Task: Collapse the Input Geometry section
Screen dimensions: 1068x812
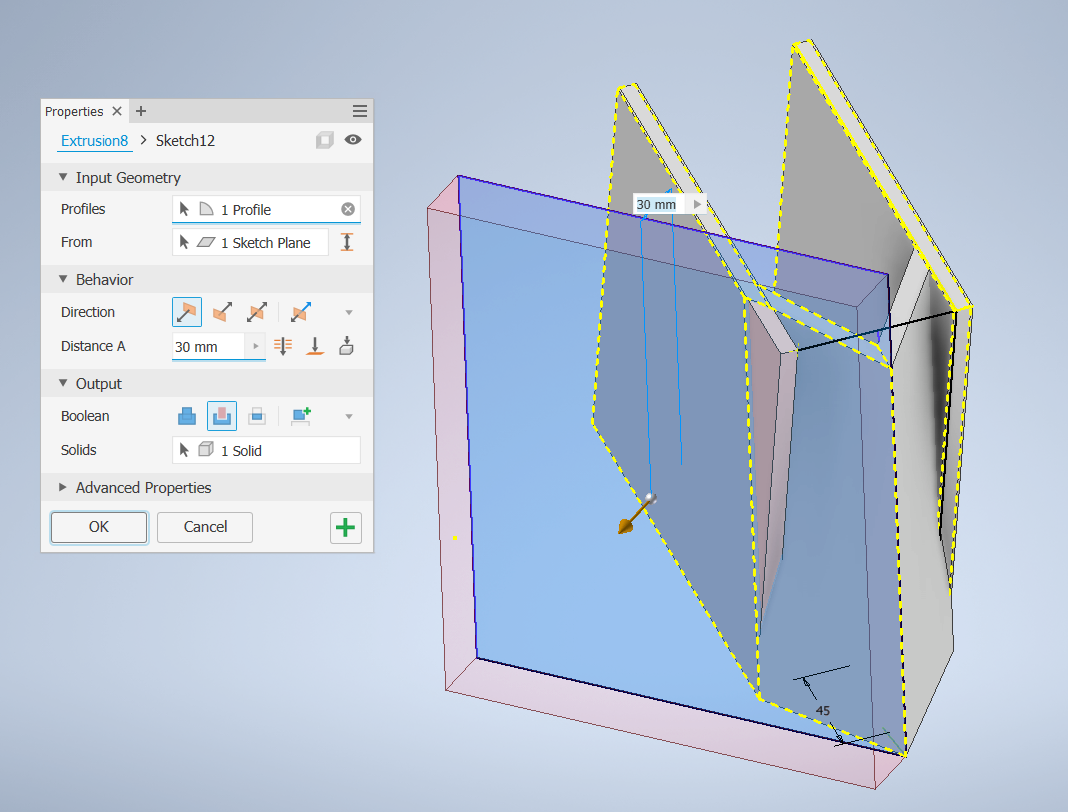Action: coord(63,177)
